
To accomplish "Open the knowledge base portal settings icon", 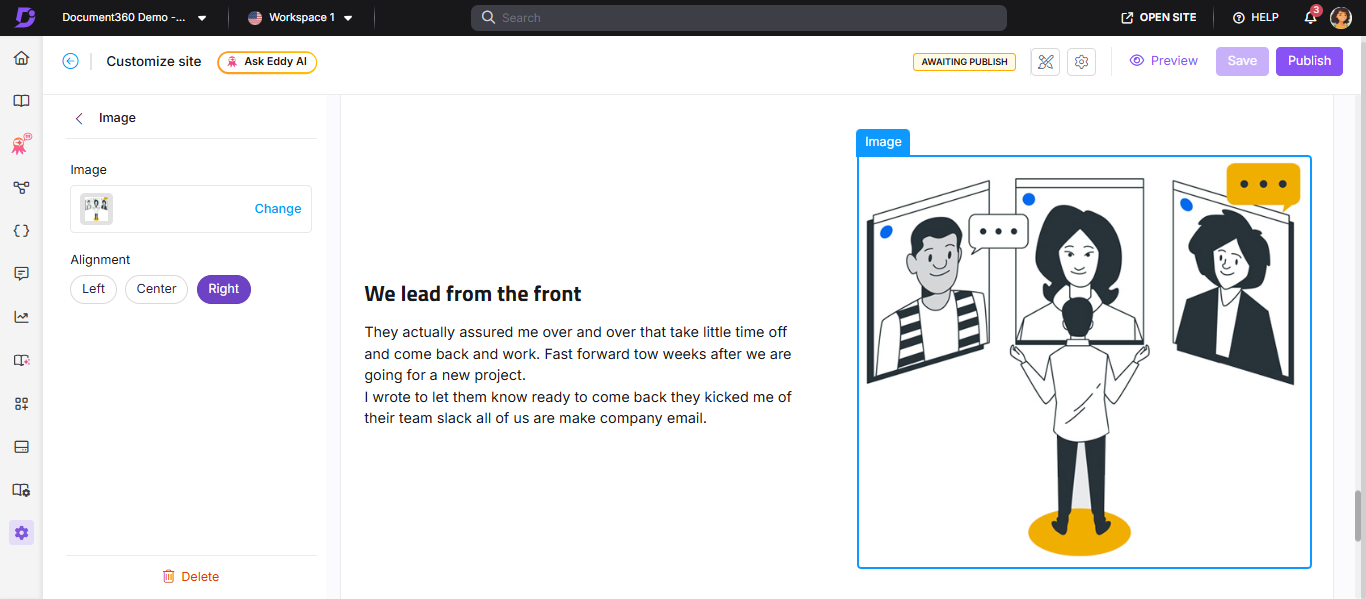I will tap(21, 490).
